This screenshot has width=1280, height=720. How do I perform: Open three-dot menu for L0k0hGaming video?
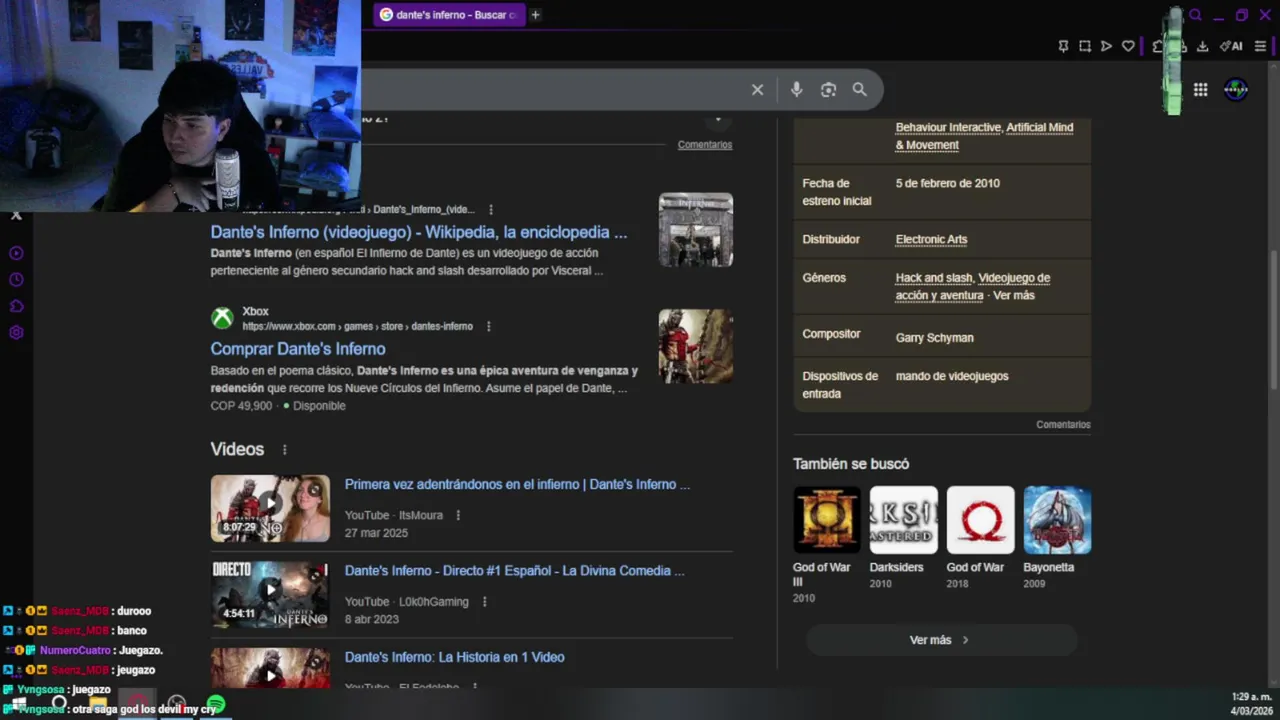tap(484, 602)
